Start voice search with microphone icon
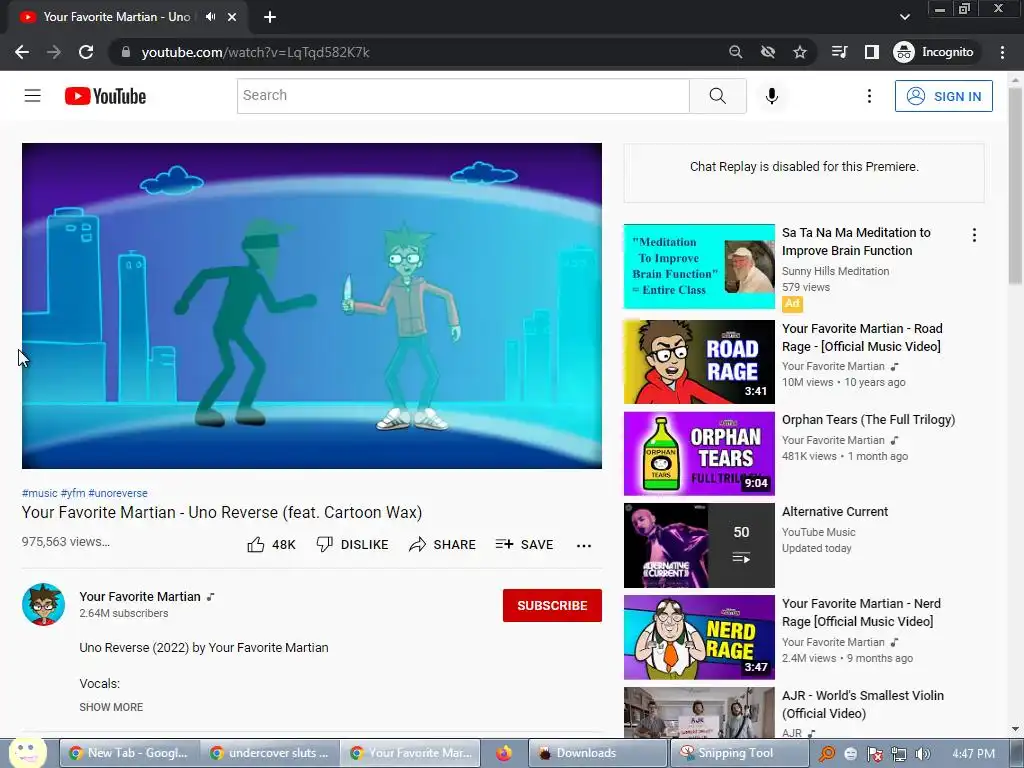This screenshot has width=1024, height=768. (771, 96)
